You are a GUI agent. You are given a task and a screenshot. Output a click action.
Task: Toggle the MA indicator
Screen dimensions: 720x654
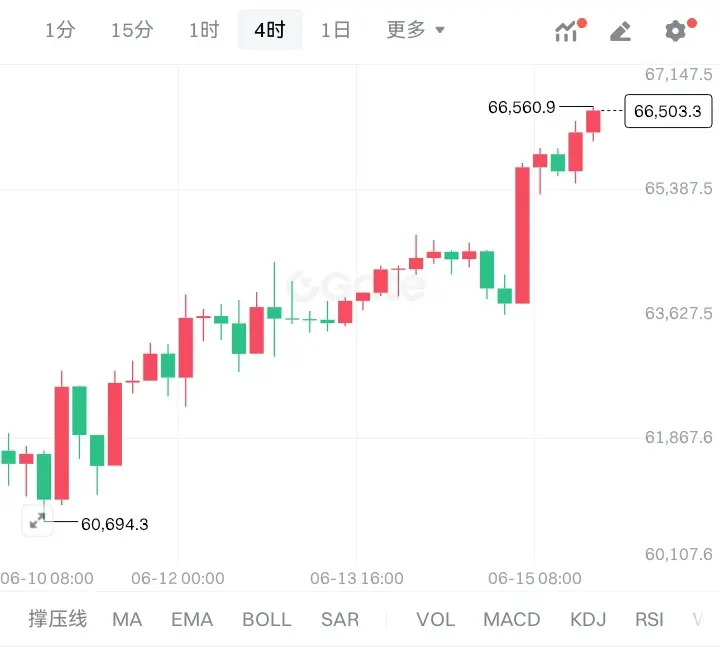127,620
